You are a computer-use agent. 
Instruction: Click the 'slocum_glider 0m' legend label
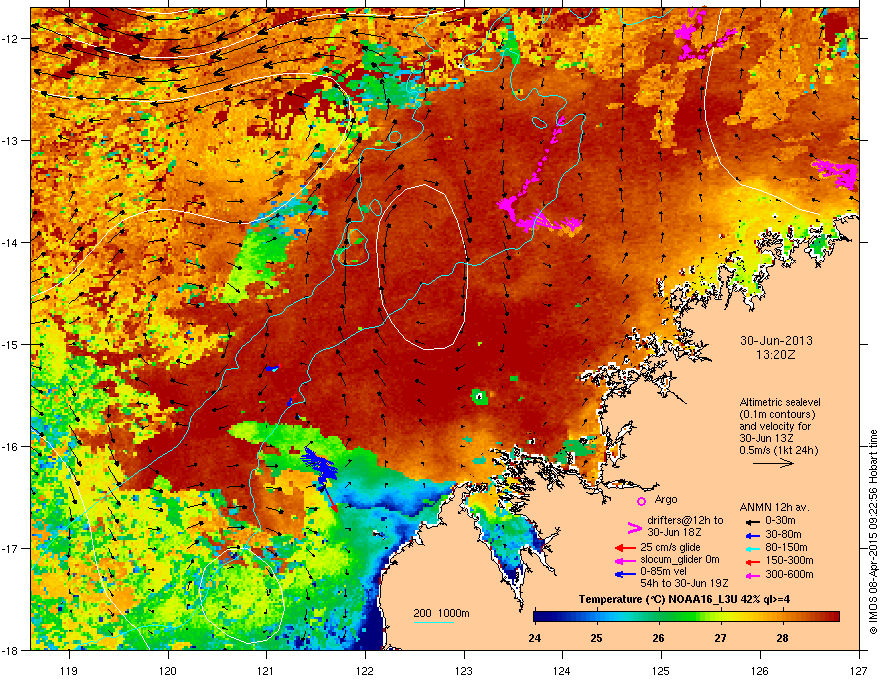point(680,560)
